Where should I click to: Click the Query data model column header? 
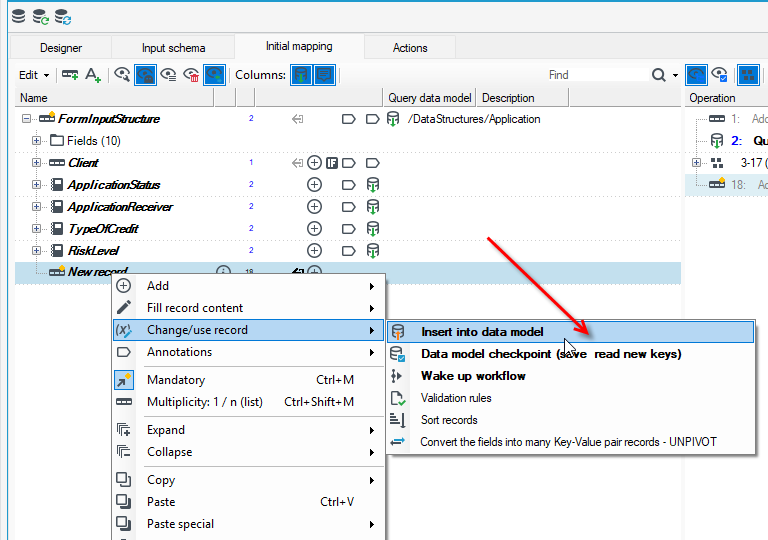[x=430, y=98]
